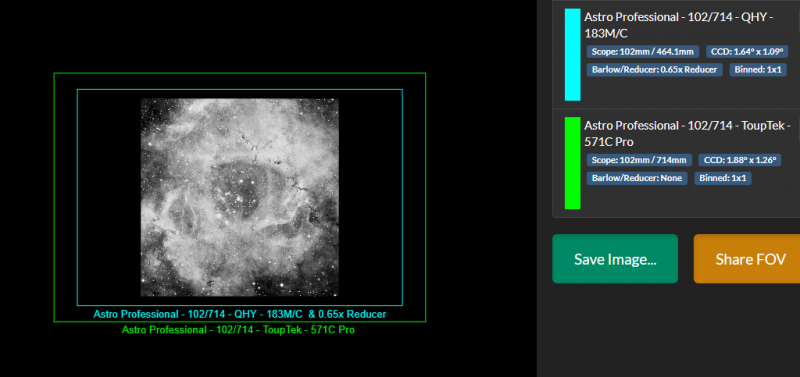This screenshot has height=377, width=800.
Task: Click the orange Share FOV button
Action: coord(747,259)
